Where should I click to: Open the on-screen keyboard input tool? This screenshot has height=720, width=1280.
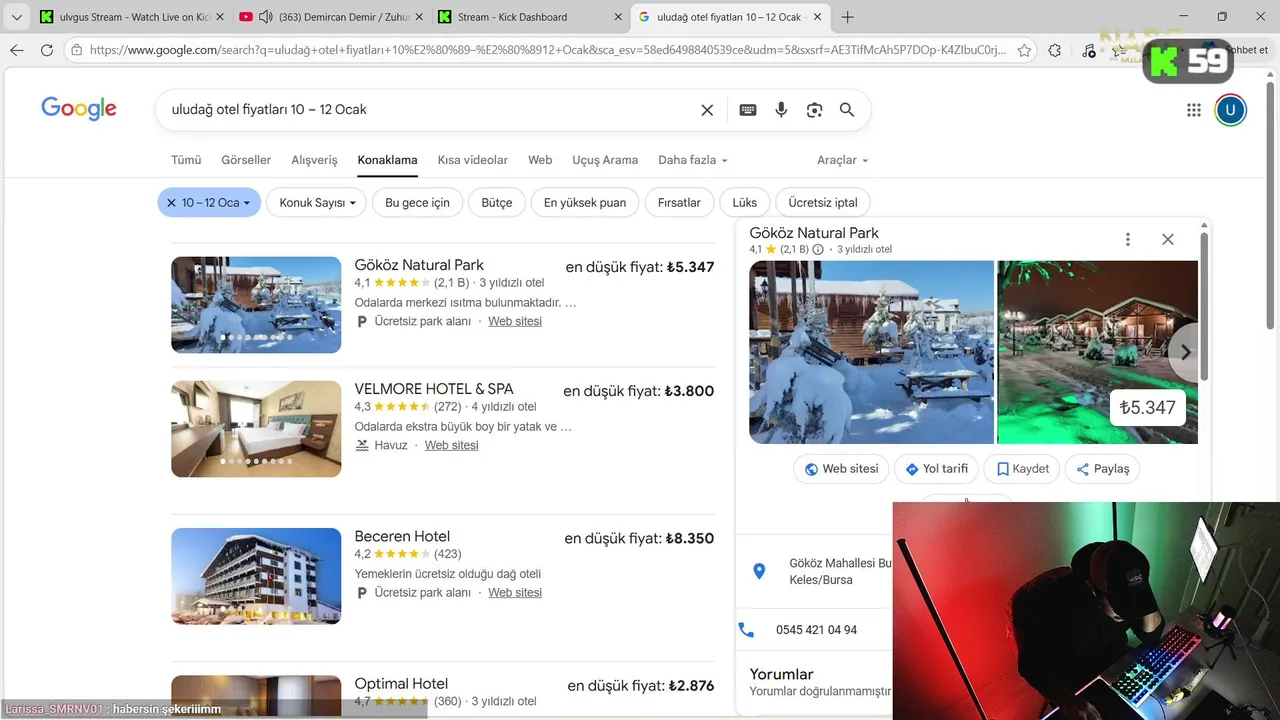(x=748, y=110)
